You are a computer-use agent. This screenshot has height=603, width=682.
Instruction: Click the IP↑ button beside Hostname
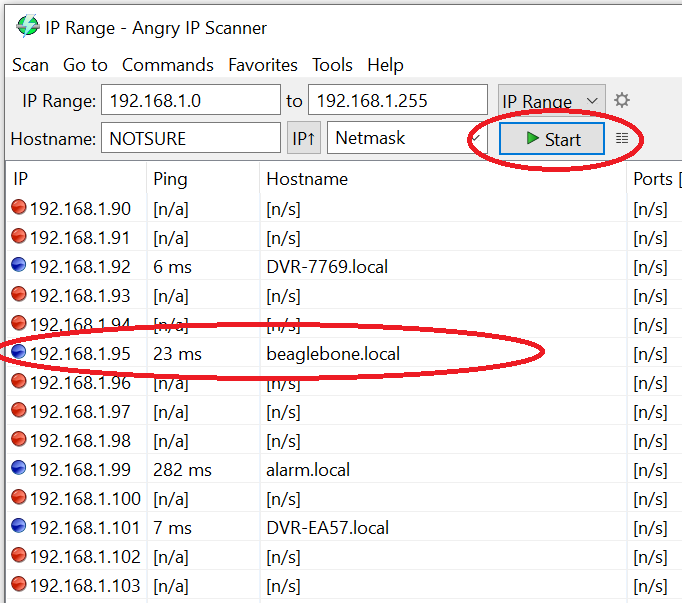tap(304, 138)
